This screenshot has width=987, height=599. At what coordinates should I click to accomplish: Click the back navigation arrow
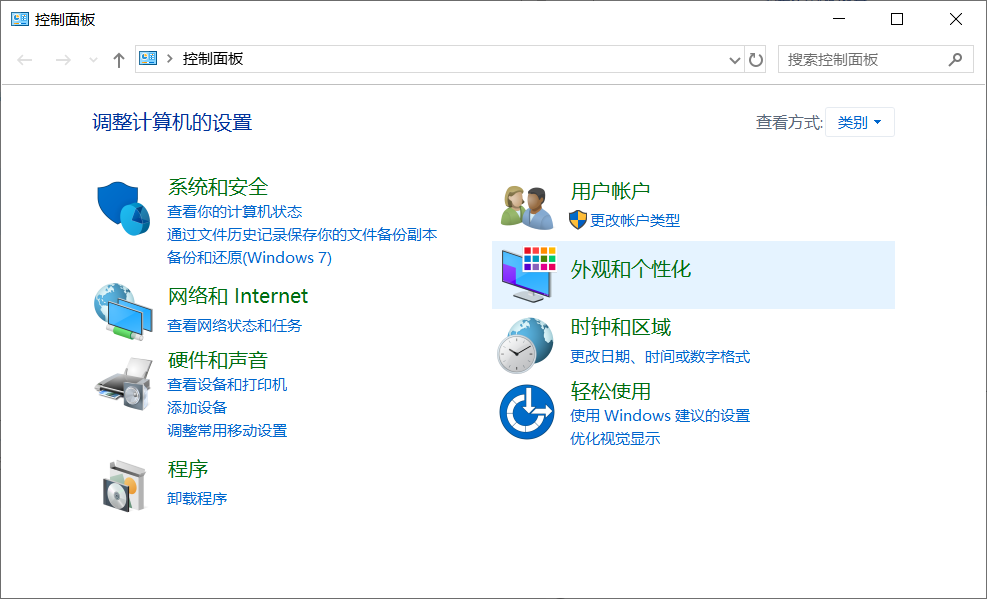(x=25, y=60)
